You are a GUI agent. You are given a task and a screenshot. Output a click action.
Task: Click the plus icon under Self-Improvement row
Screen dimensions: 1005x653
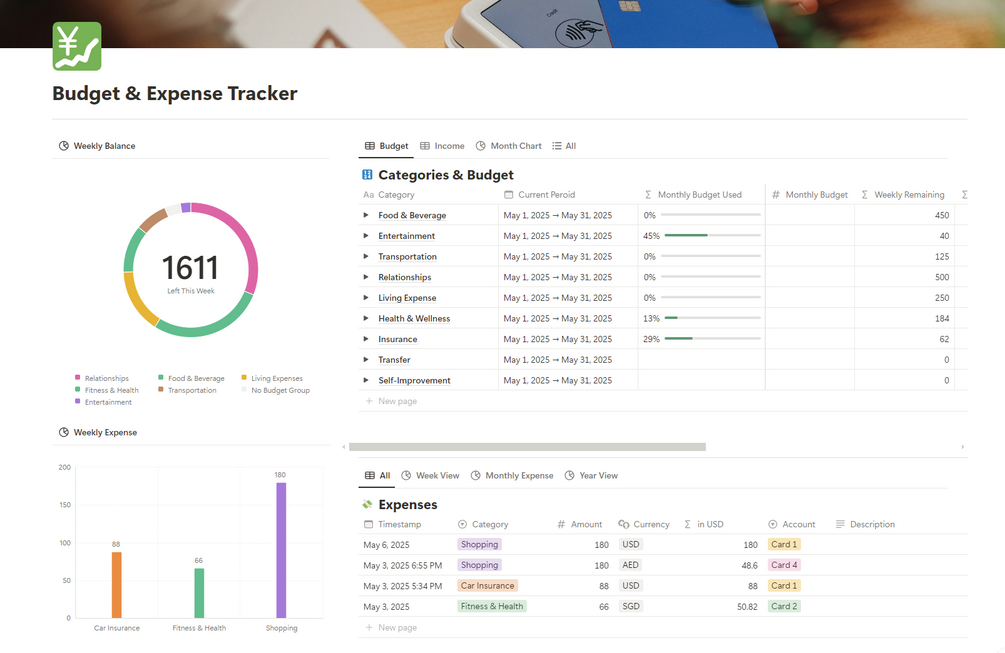point(369,401)
